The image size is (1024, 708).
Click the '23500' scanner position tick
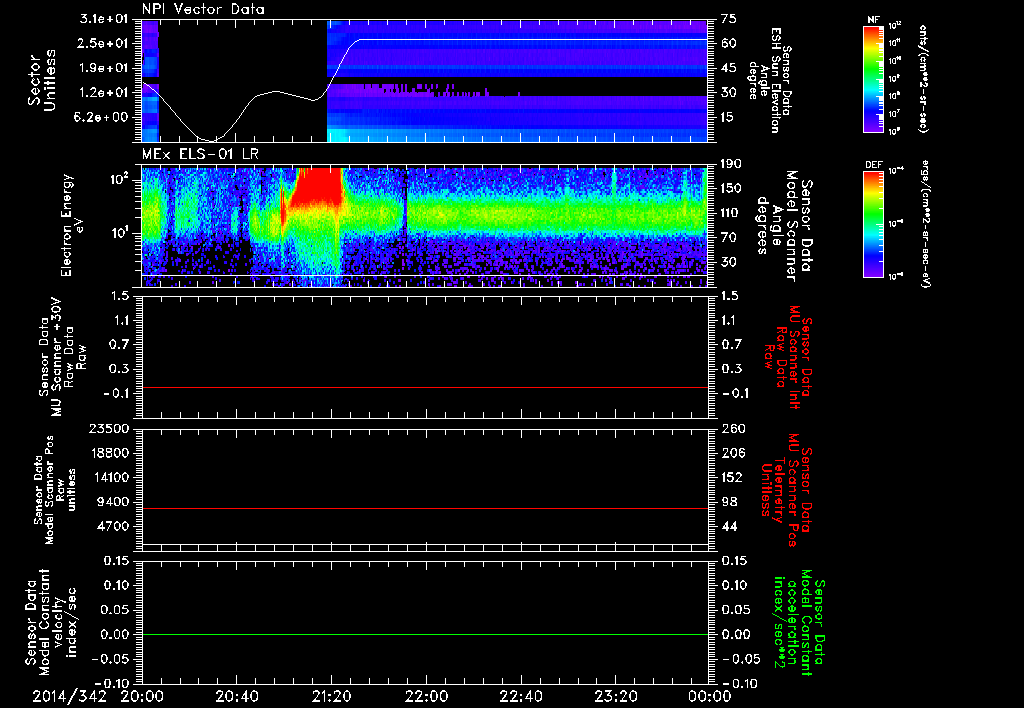click(x=109, y=428)
